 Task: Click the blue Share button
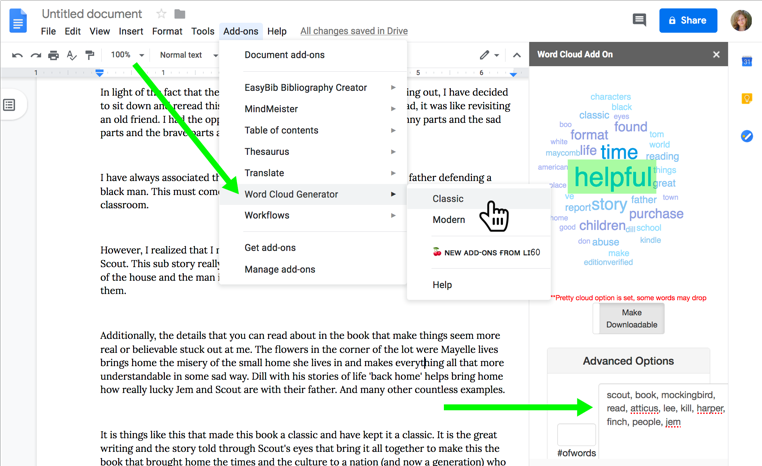(688, 20)
